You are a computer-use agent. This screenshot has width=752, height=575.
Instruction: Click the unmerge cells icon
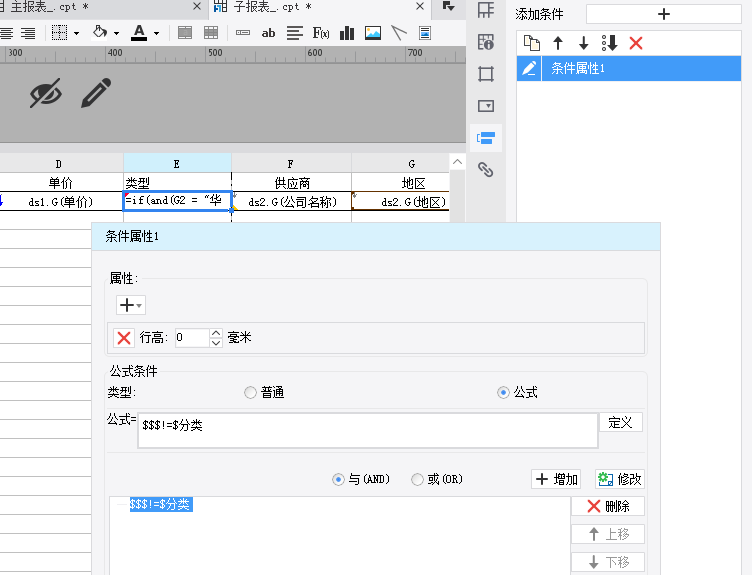point(211,33)
